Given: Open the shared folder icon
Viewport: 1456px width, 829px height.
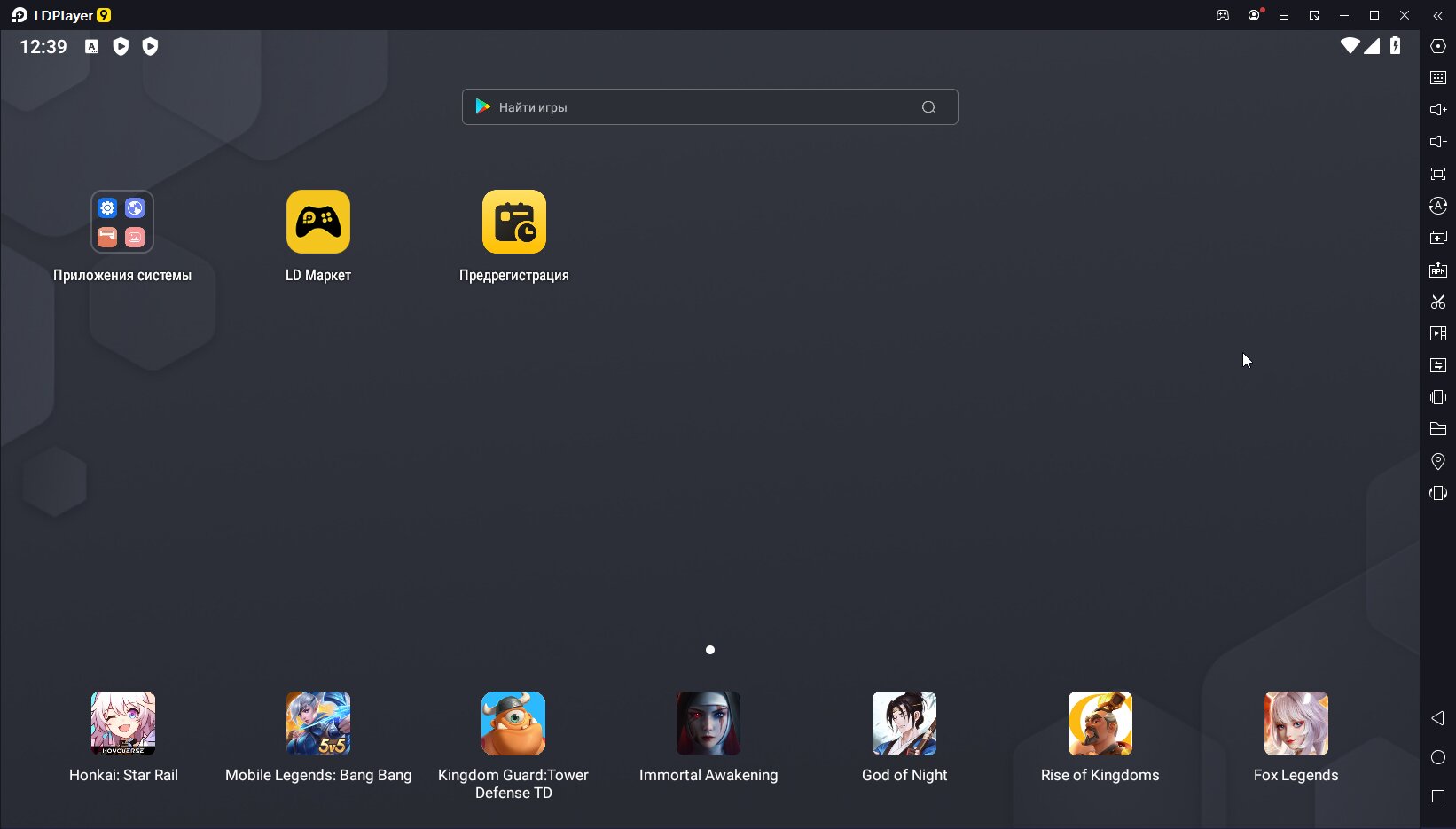Looking at the screenshot, I should (1438, 429).
